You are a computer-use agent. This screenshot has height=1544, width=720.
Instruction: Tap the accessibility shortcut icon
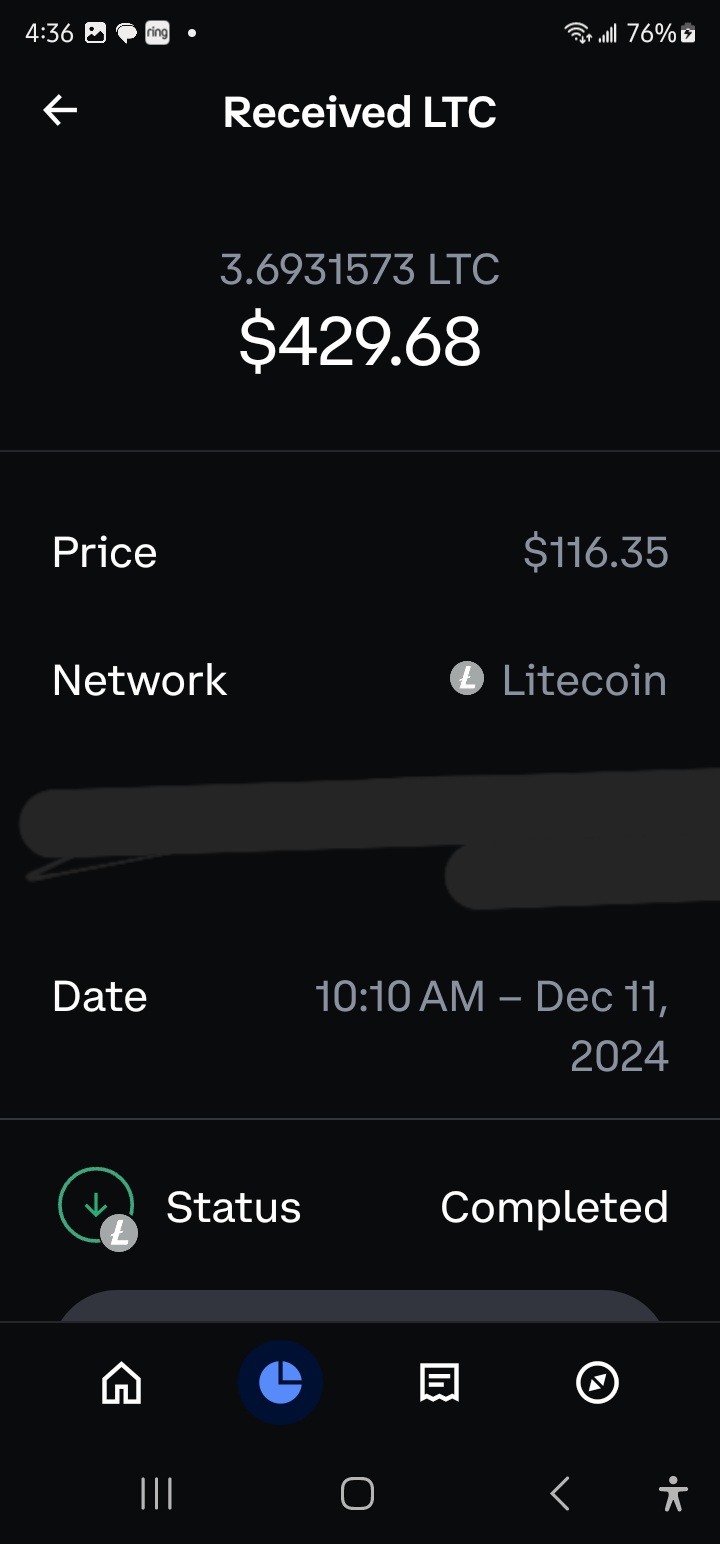(673, 1494)
